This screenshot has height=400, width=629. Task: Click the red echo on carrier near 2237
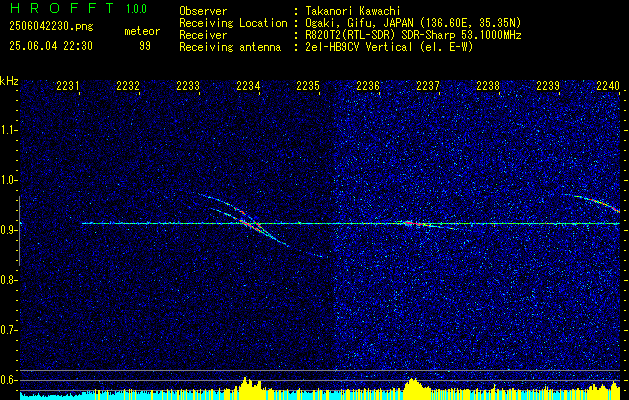click(417, 224)
